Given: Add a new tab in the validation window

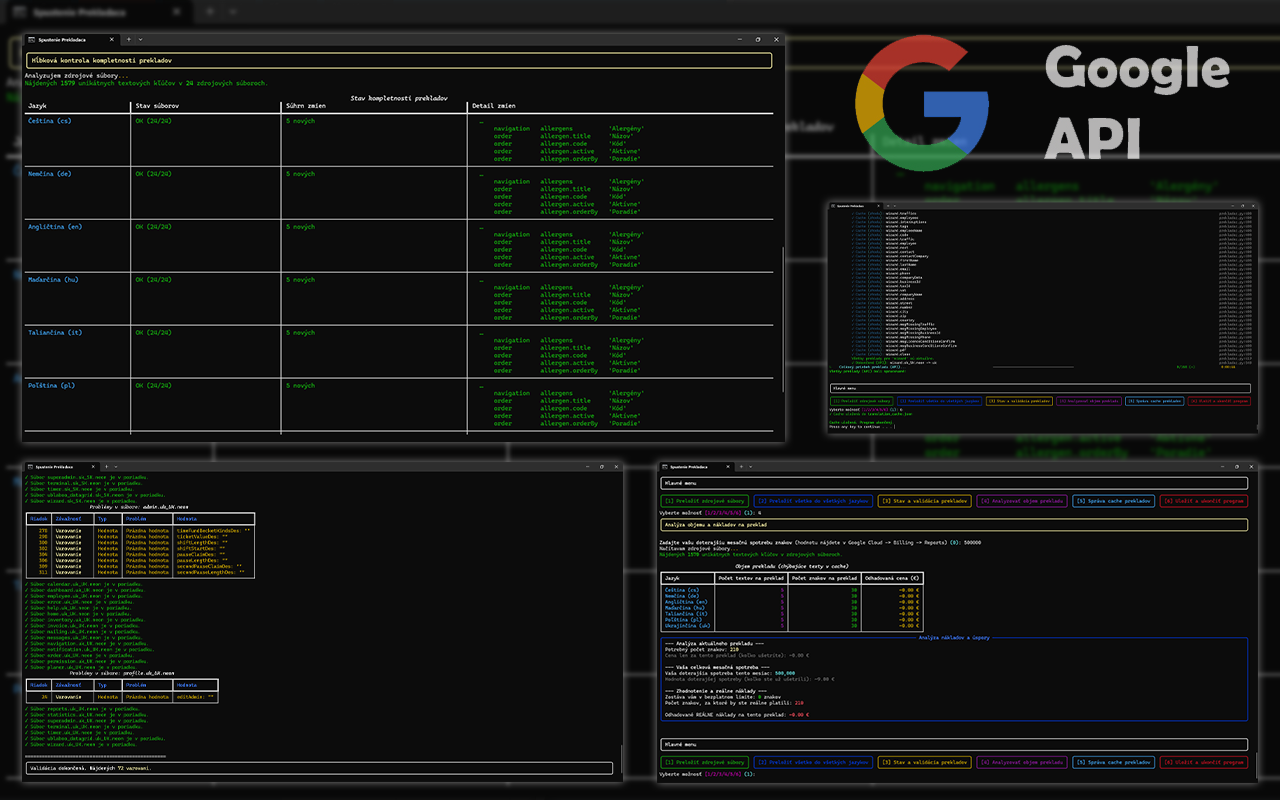Looking at the screenshot, I should 106,466.
